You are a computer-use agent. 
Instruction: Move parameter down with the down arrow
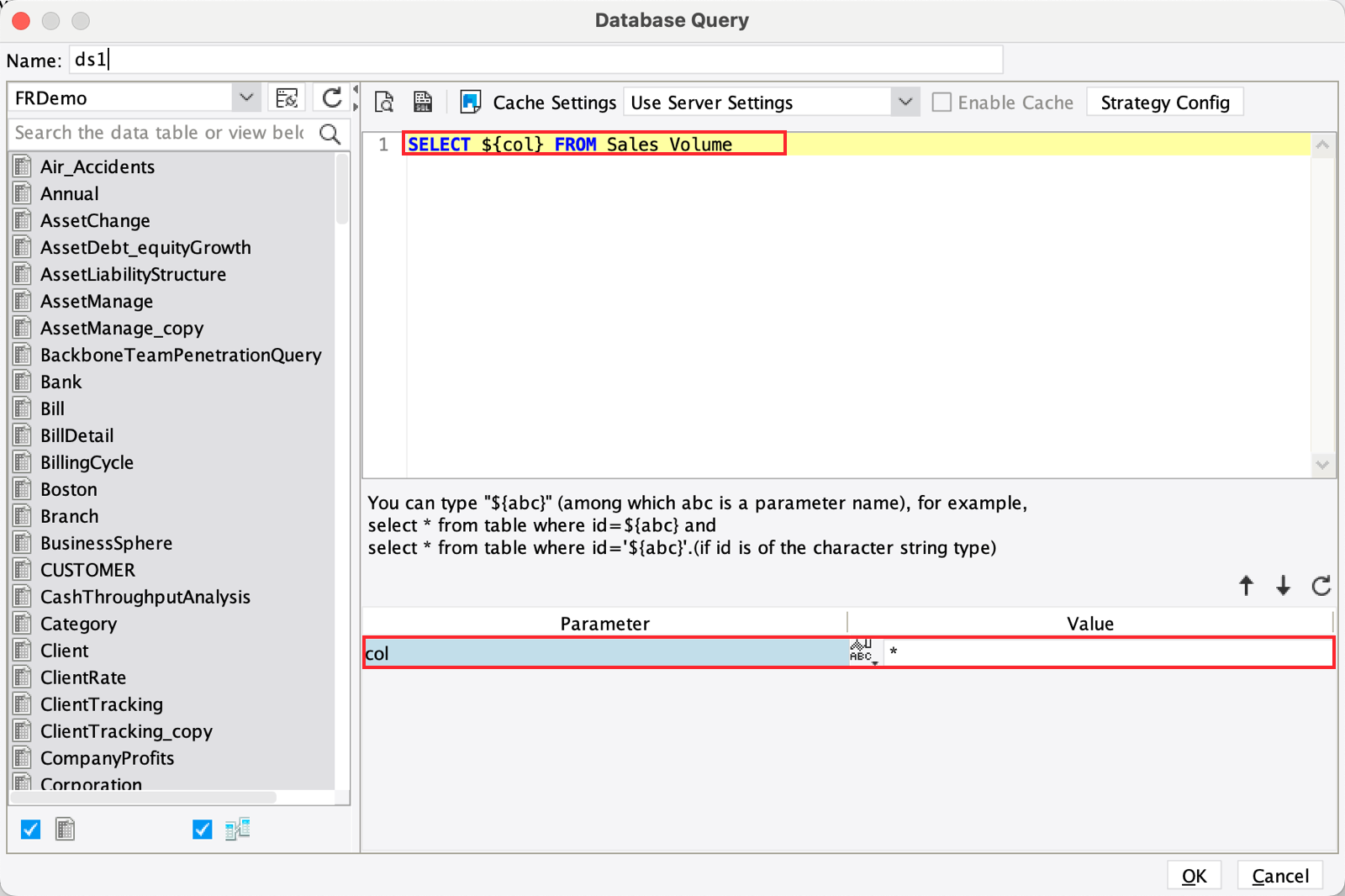(1284, 585)
